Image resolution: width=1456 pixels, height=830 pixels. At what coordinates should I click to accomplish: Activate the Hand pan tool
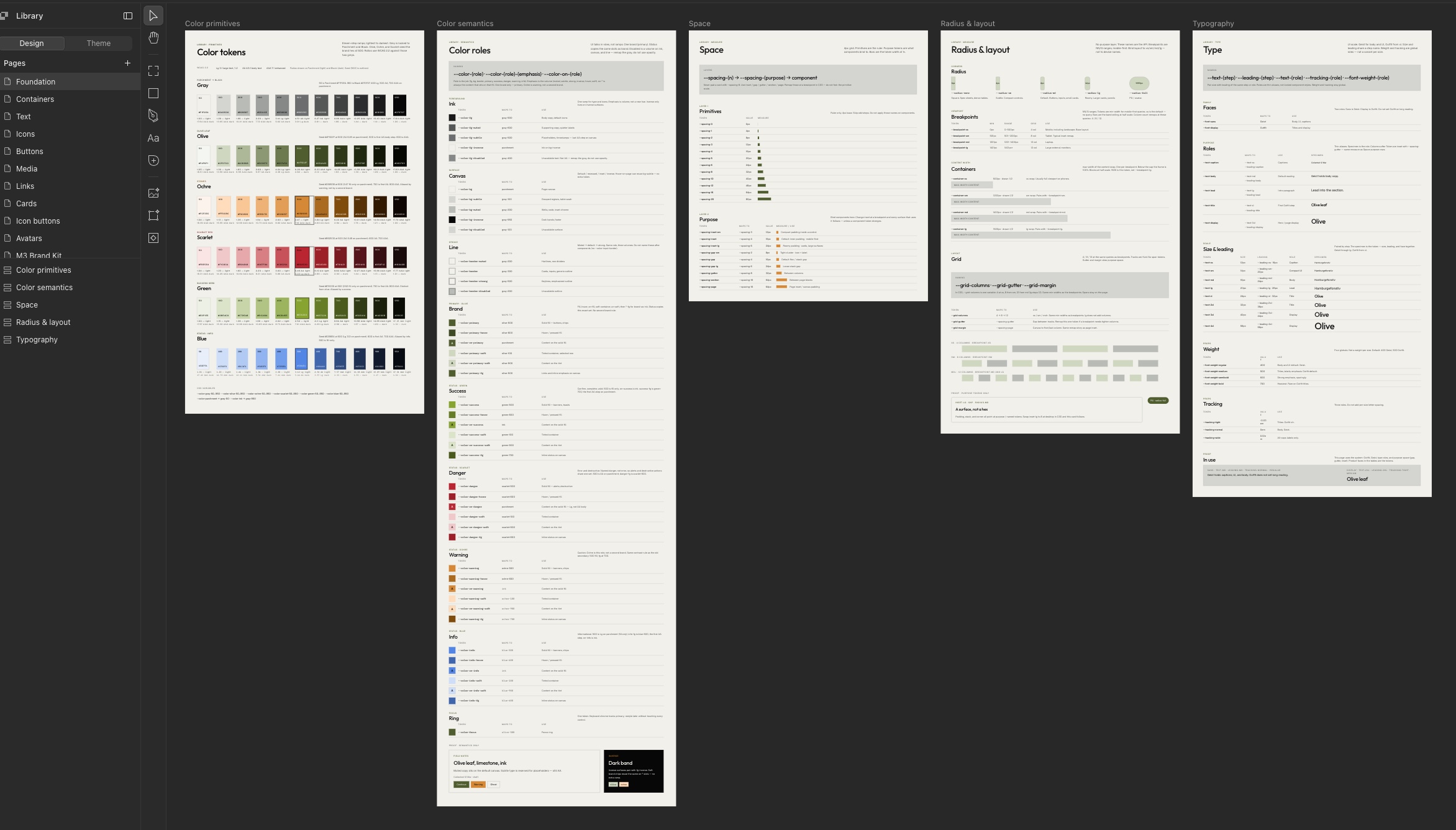point(153,38)
